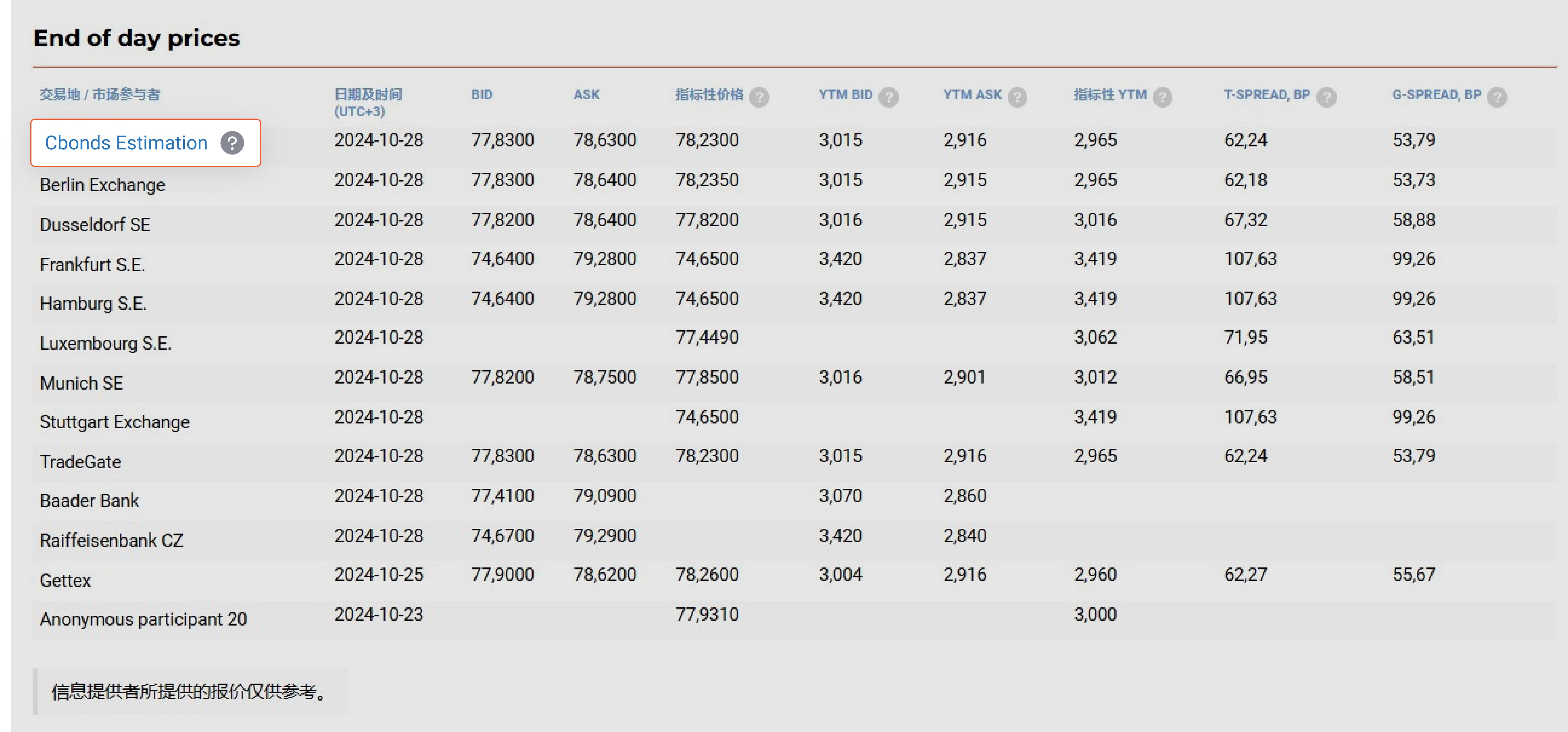Click the T-SPREAD, BP column header text
Viewport: 1568px width, 732px height.
[x=1267, y=94]
